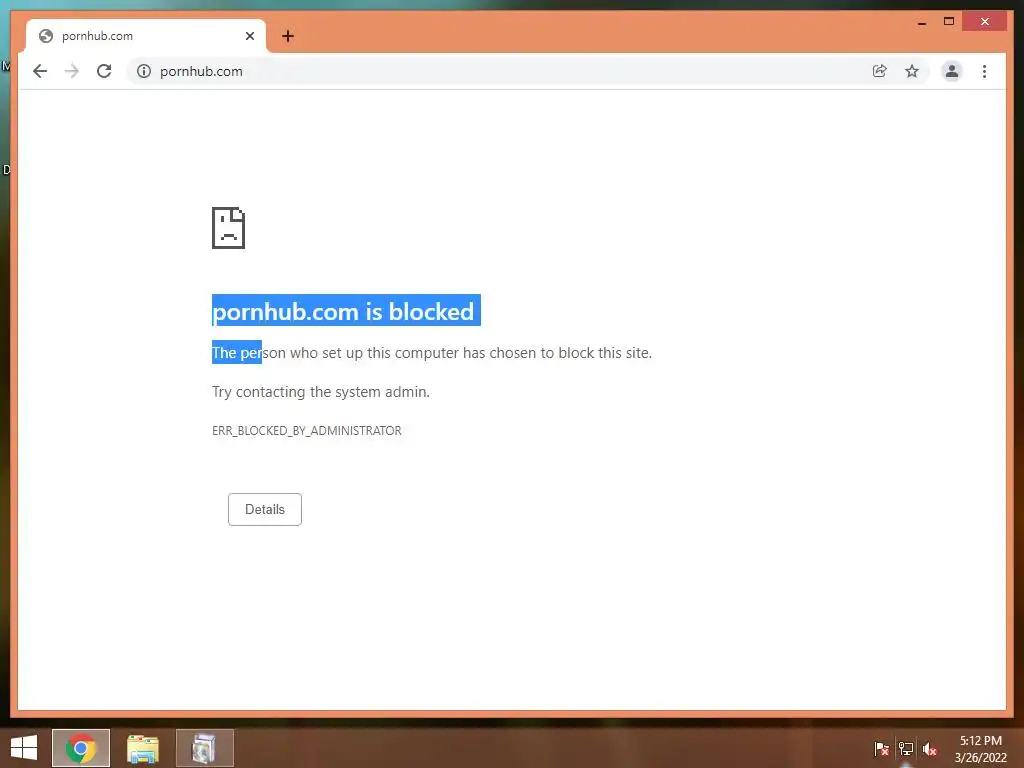Viewport: 1024px width, 768px height.
Task: Open a new tab with plus button
Action: click(288, 36)
